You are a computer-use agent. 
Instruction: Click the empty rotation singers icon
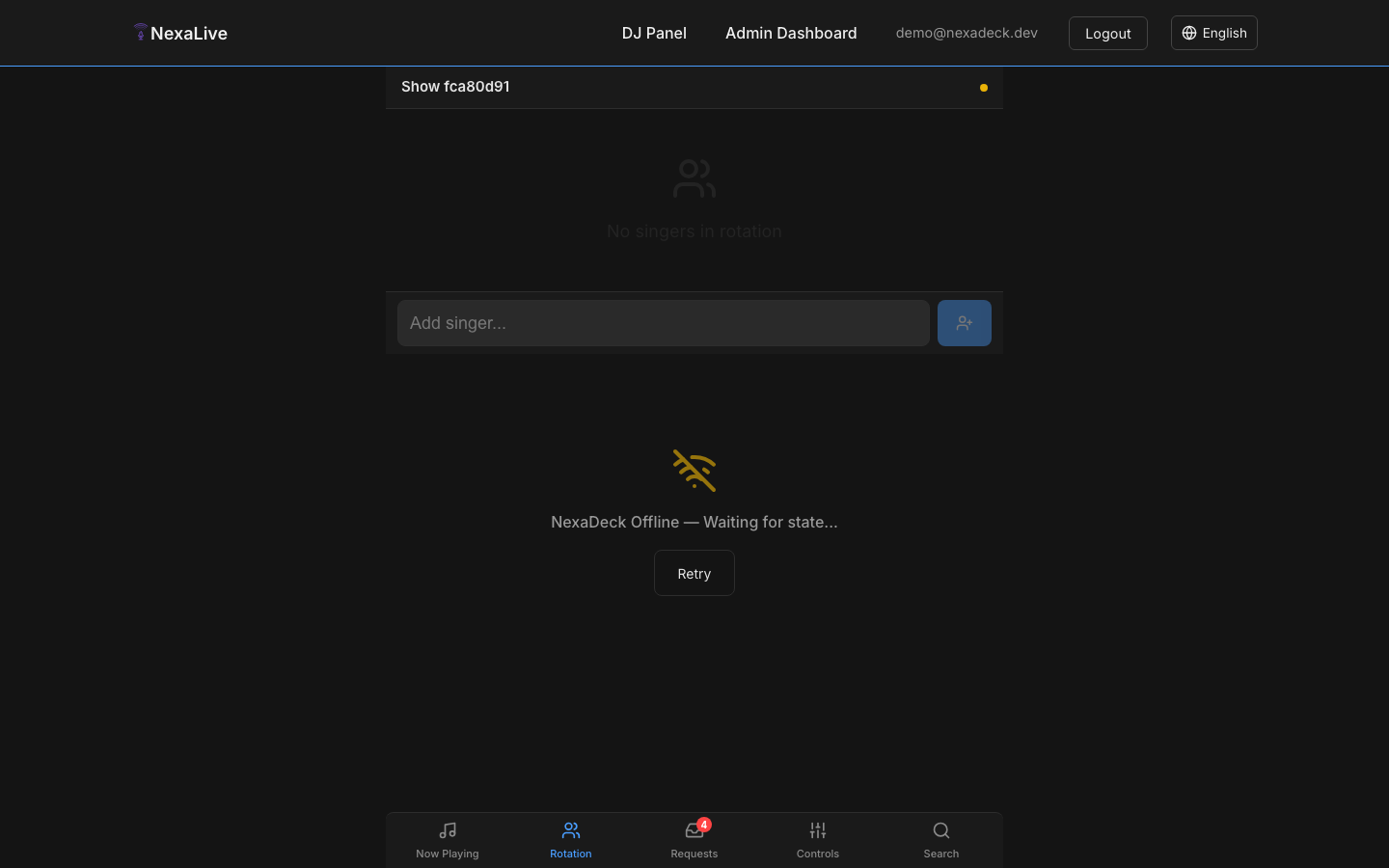click(x=694, y=179)
